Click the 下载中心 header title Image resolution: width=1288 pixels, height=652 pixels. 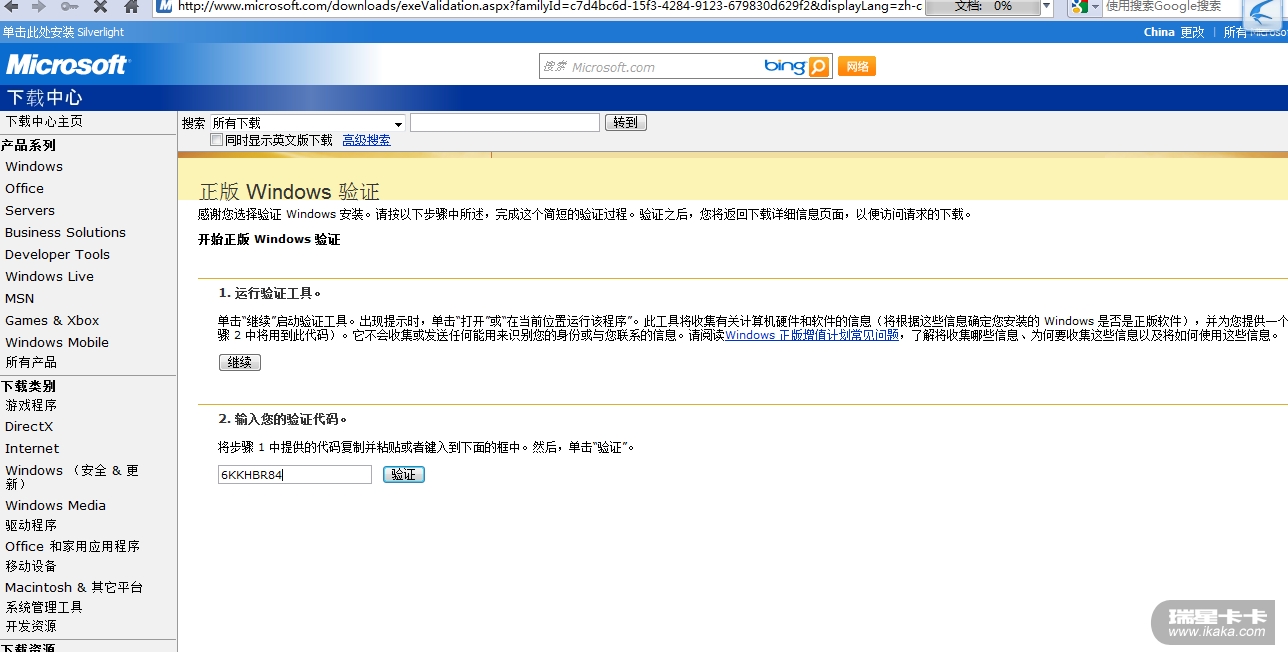pos(44,97)
